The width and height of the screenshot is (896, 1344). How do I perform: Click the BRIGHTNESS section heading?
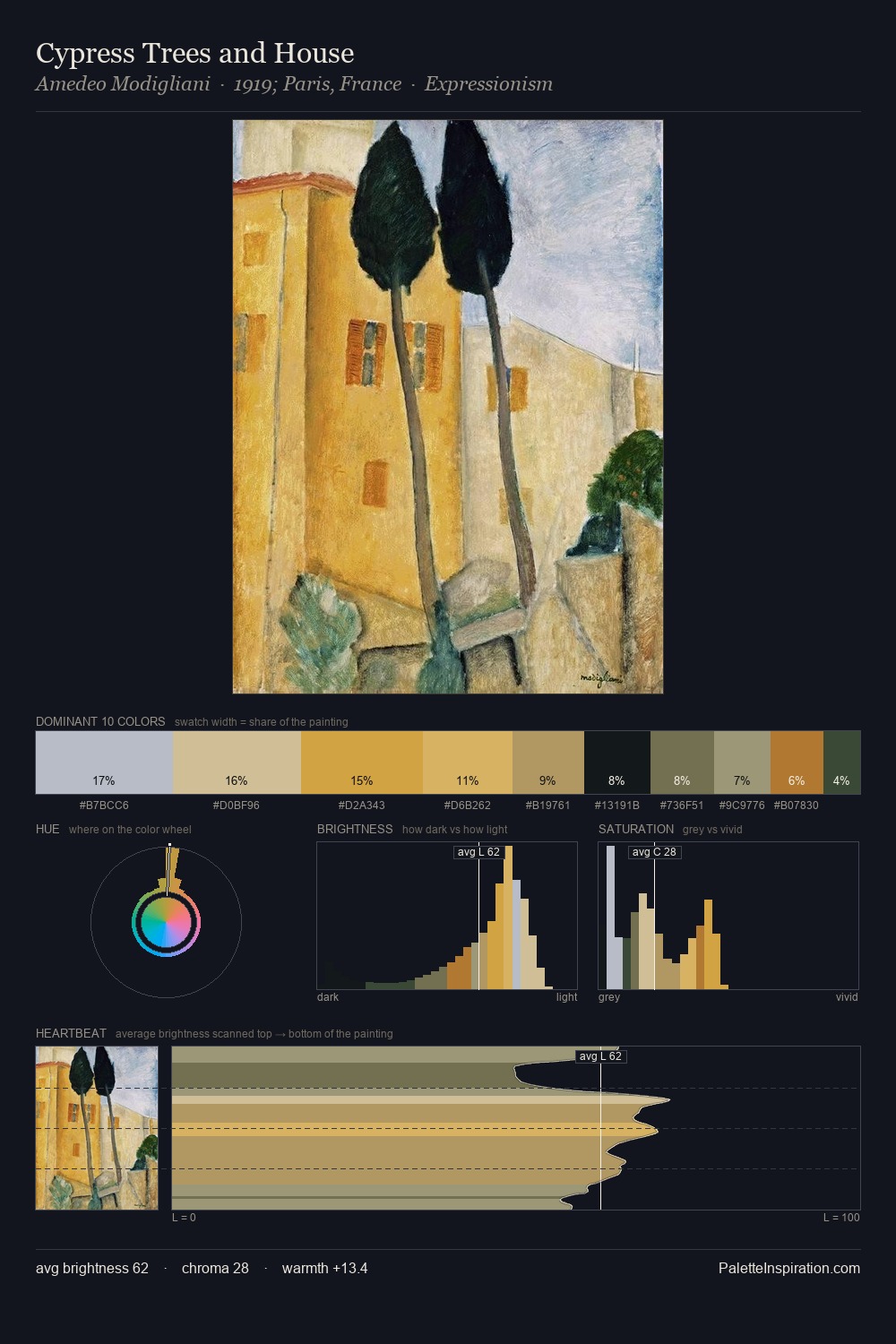(x=355, y=829)
